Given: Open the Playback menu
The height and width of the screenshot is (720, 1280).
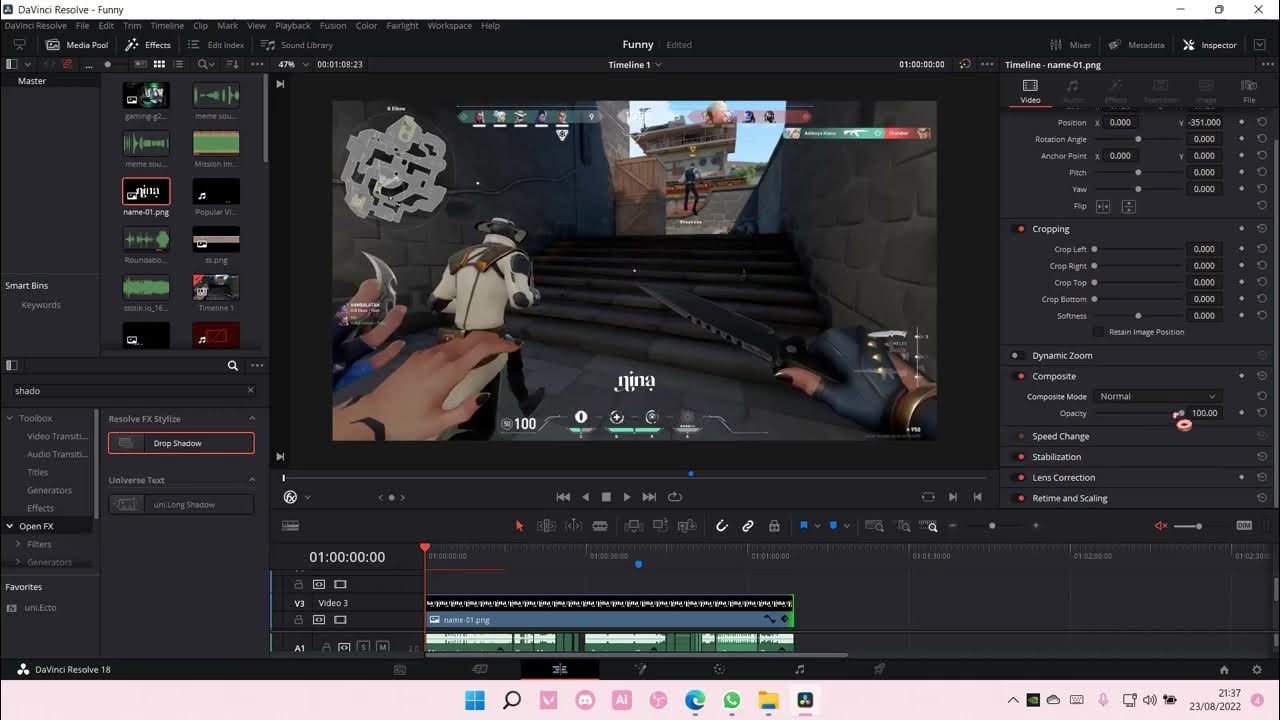Looking at the screenshot, I should (x=293, y=25).
